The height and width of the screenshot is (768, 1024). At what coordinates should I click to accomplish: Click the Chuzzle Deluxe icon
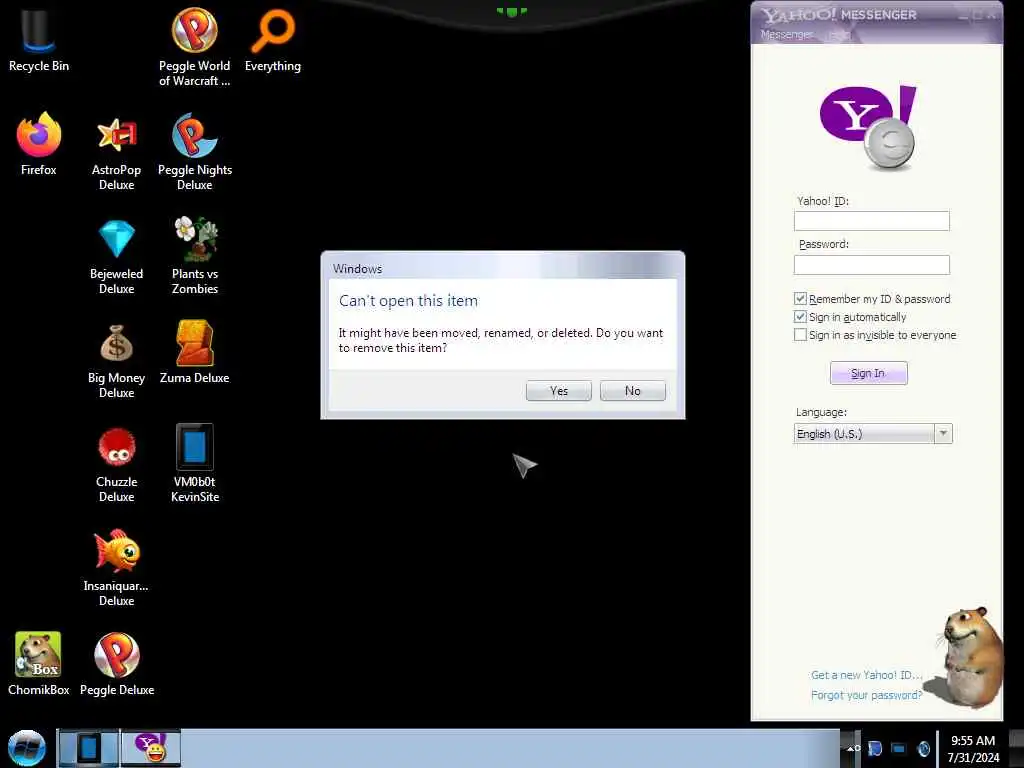116,464
